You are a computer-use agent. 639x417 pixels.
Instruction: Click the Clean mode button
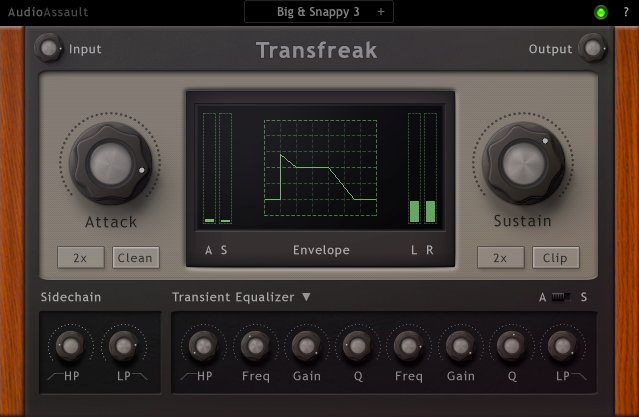(136, 258)
